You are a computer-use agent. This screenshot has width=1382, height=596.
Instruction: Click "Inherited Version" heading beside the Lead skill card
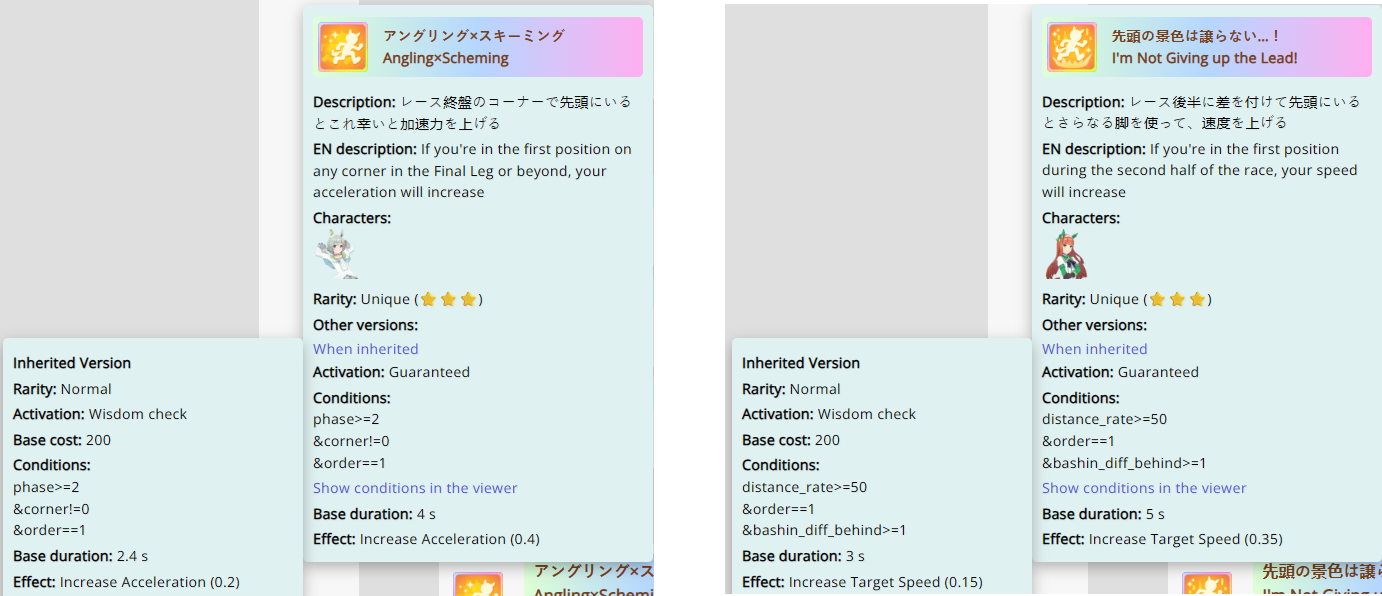pos(801,363)
